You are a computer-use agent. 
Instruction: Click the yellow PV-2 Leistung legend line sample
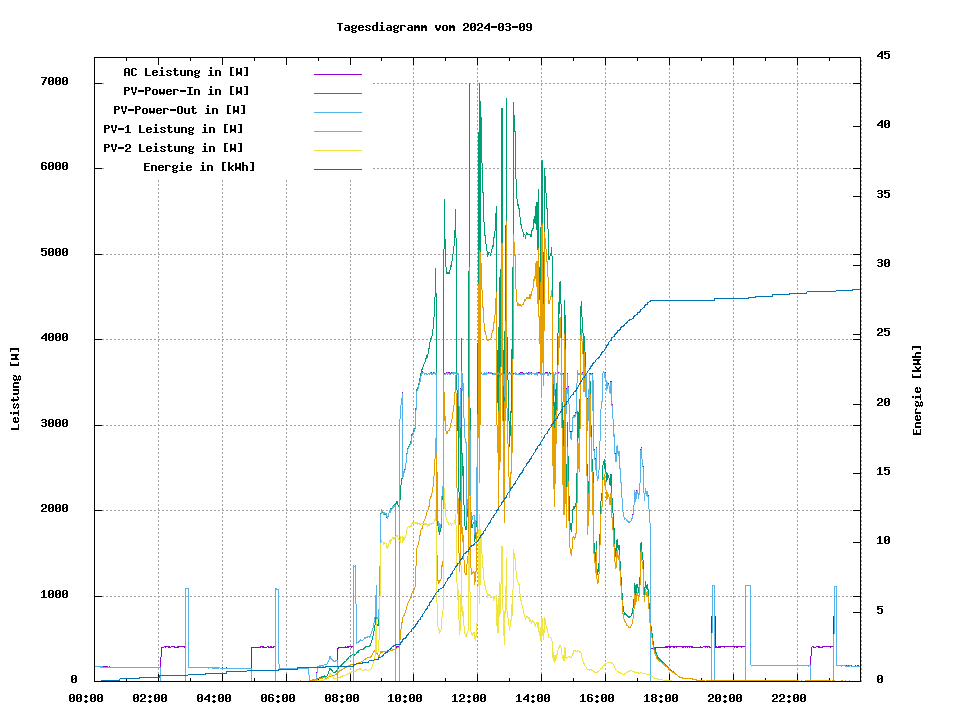(x=337, y=150)
